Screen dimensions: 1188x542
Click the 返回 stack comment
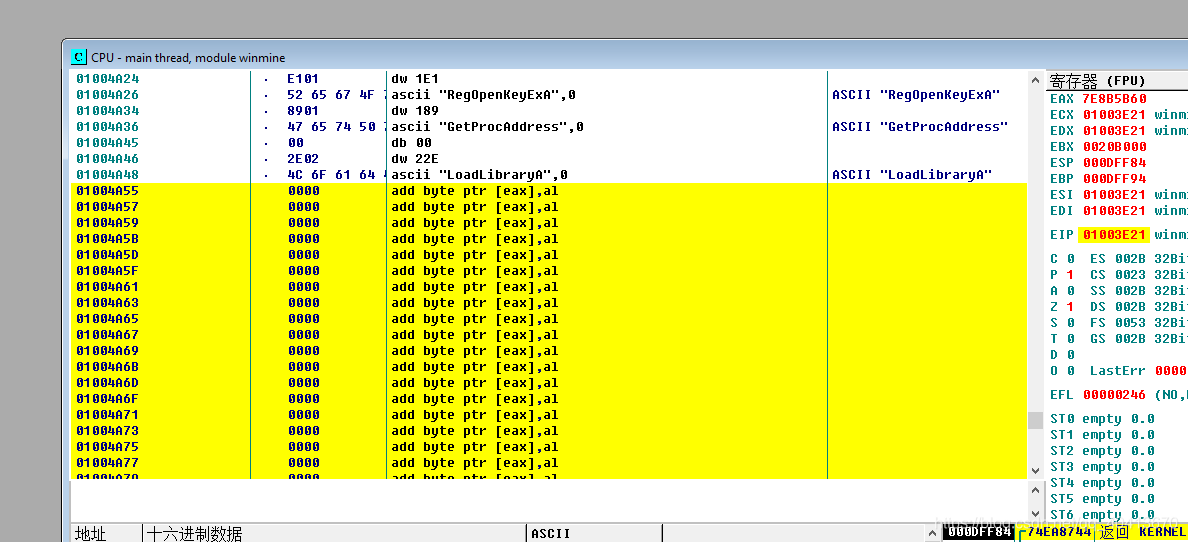click(x=1112, y=532)
